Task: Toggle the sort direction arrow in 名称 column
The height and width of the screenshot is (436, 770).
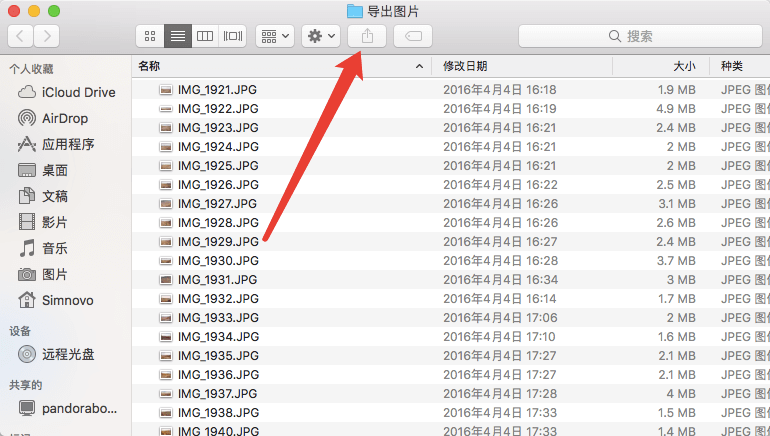Action: click(419, 66)
